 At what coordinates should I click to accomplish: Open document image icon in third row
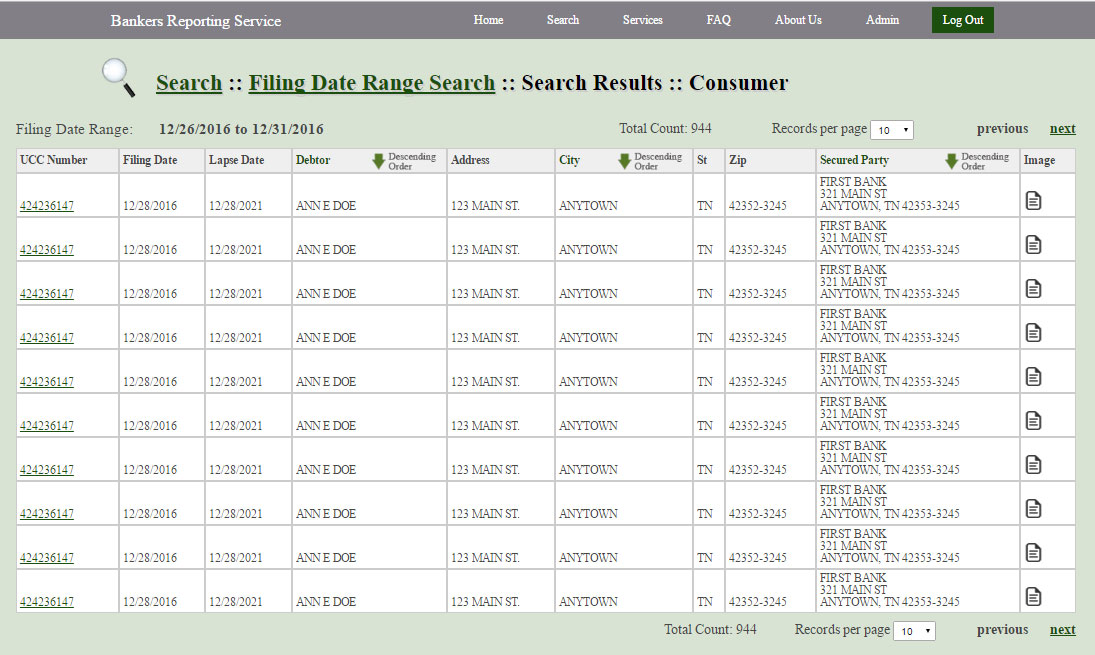1033,289
